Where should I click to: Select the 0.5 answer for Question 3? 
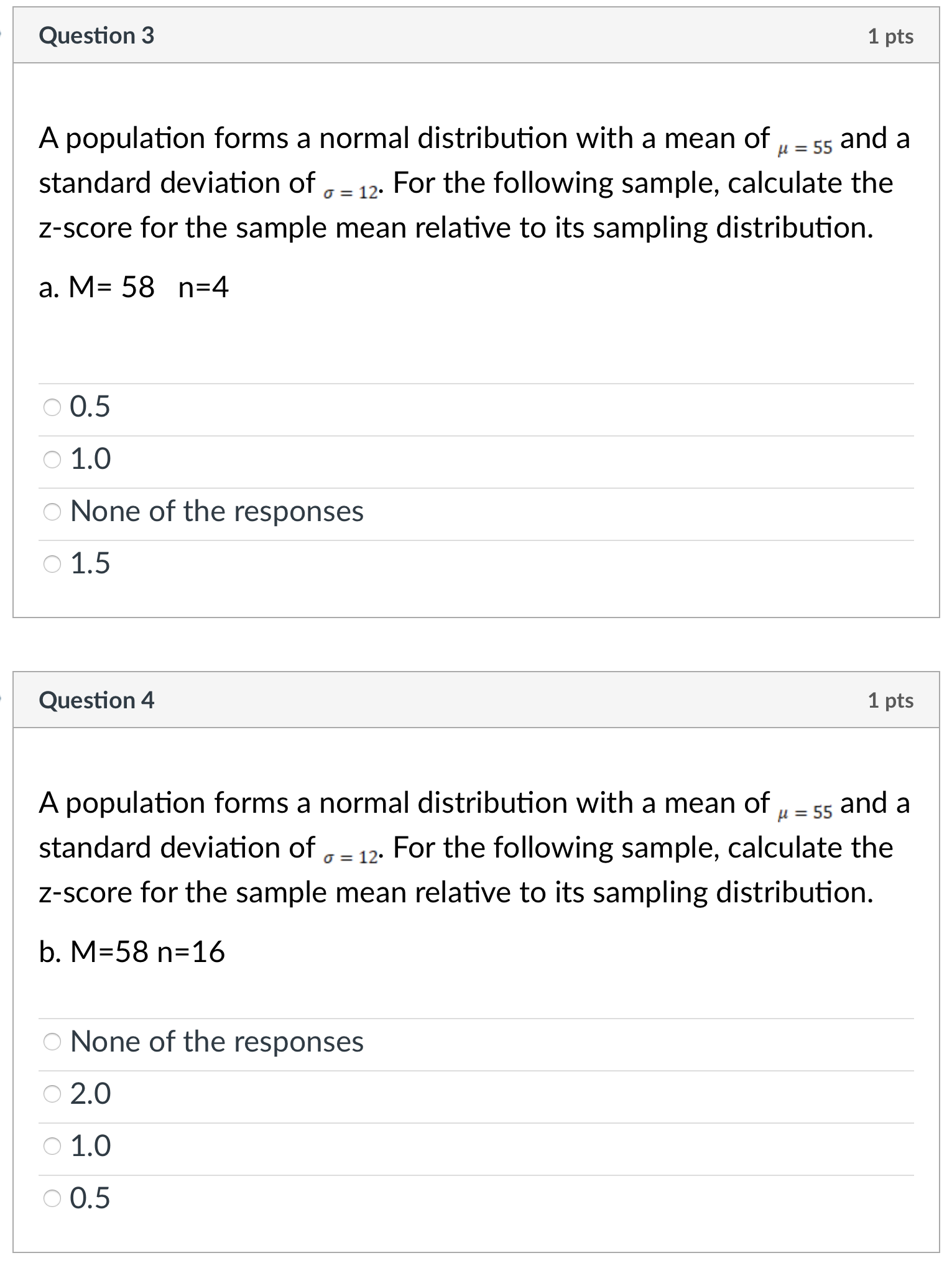click(x=53, y=407)
